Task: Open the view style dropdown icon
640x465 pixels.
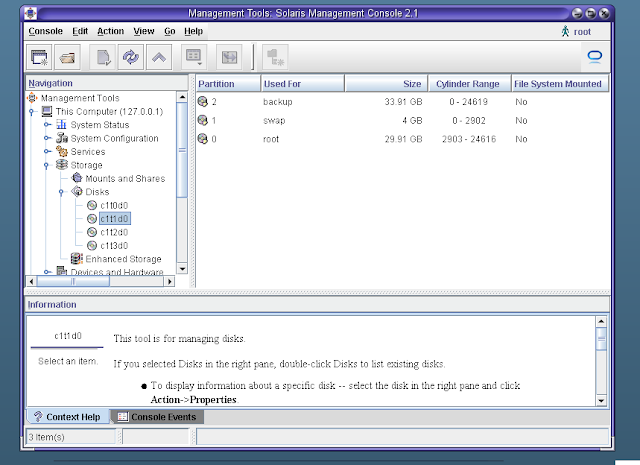Action: coord(193,57)
